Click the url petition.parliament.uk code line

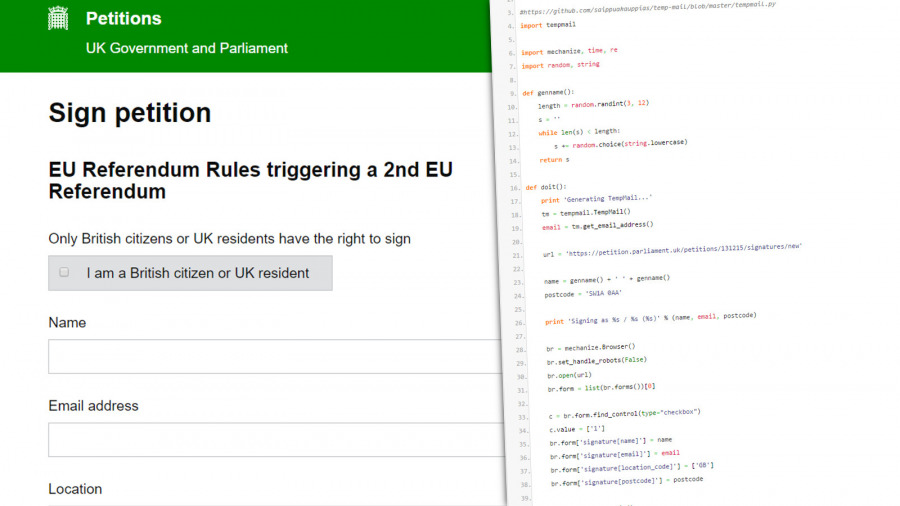coord(672,250)
